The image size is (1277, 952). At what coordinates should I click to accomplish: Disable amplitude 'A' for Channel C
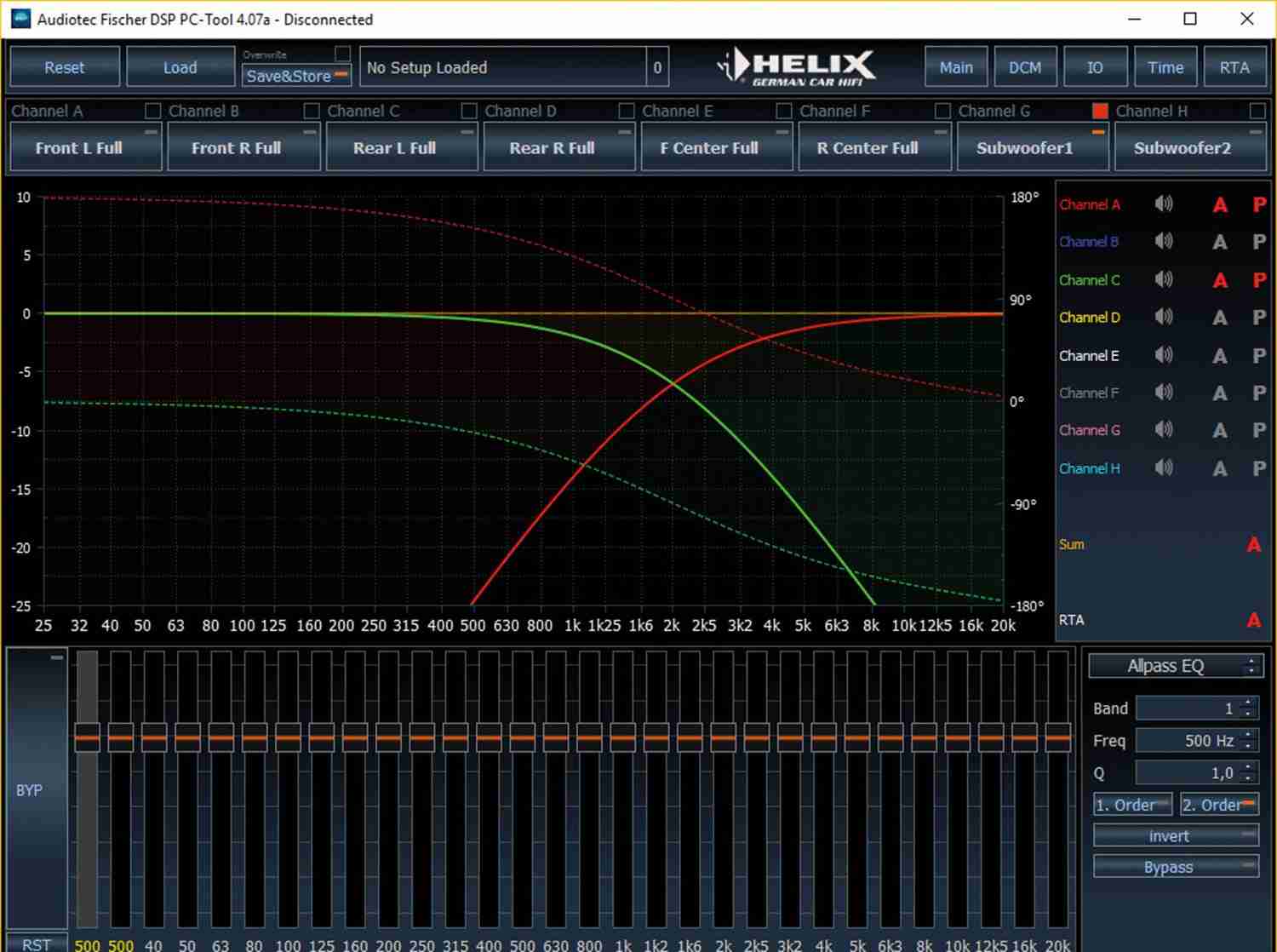[1220, 280]
